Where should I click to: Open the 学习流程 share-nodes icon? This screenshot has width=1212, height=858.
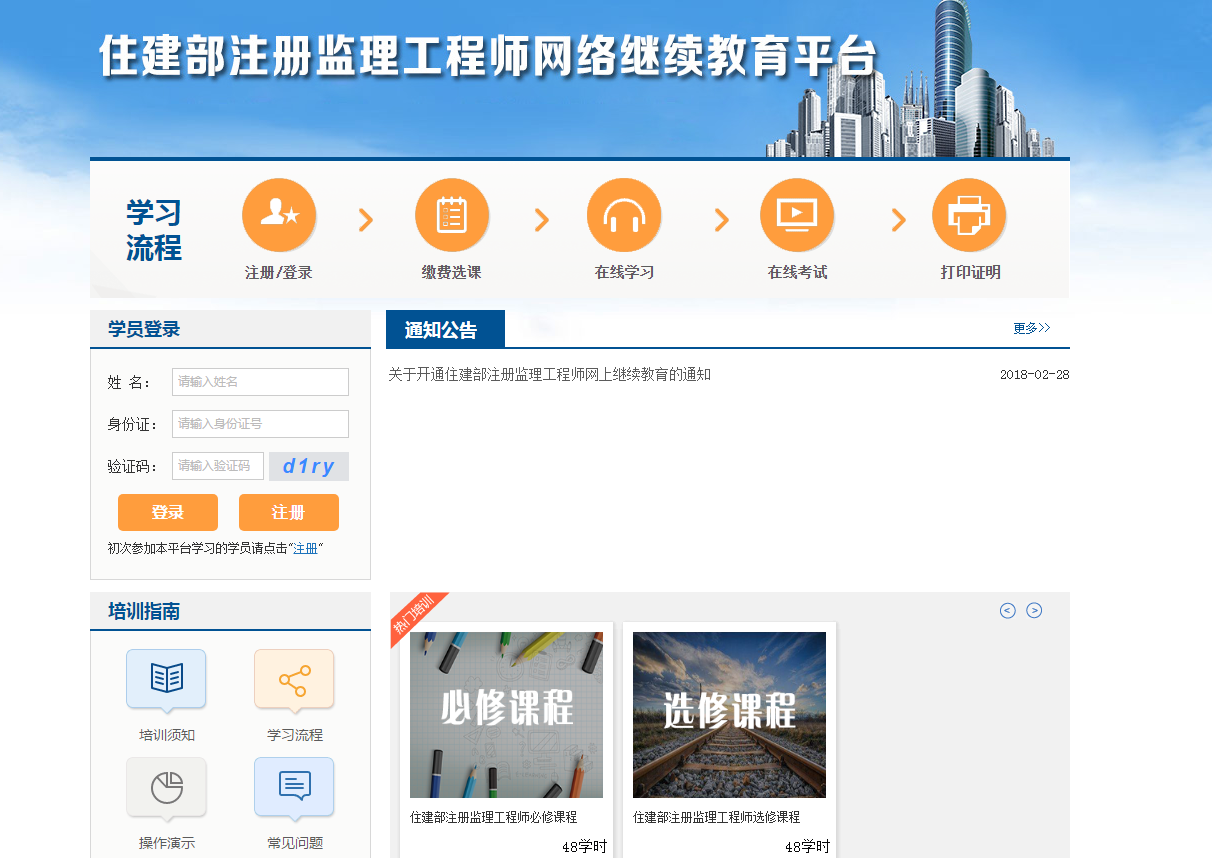click(x=294, y=679)
